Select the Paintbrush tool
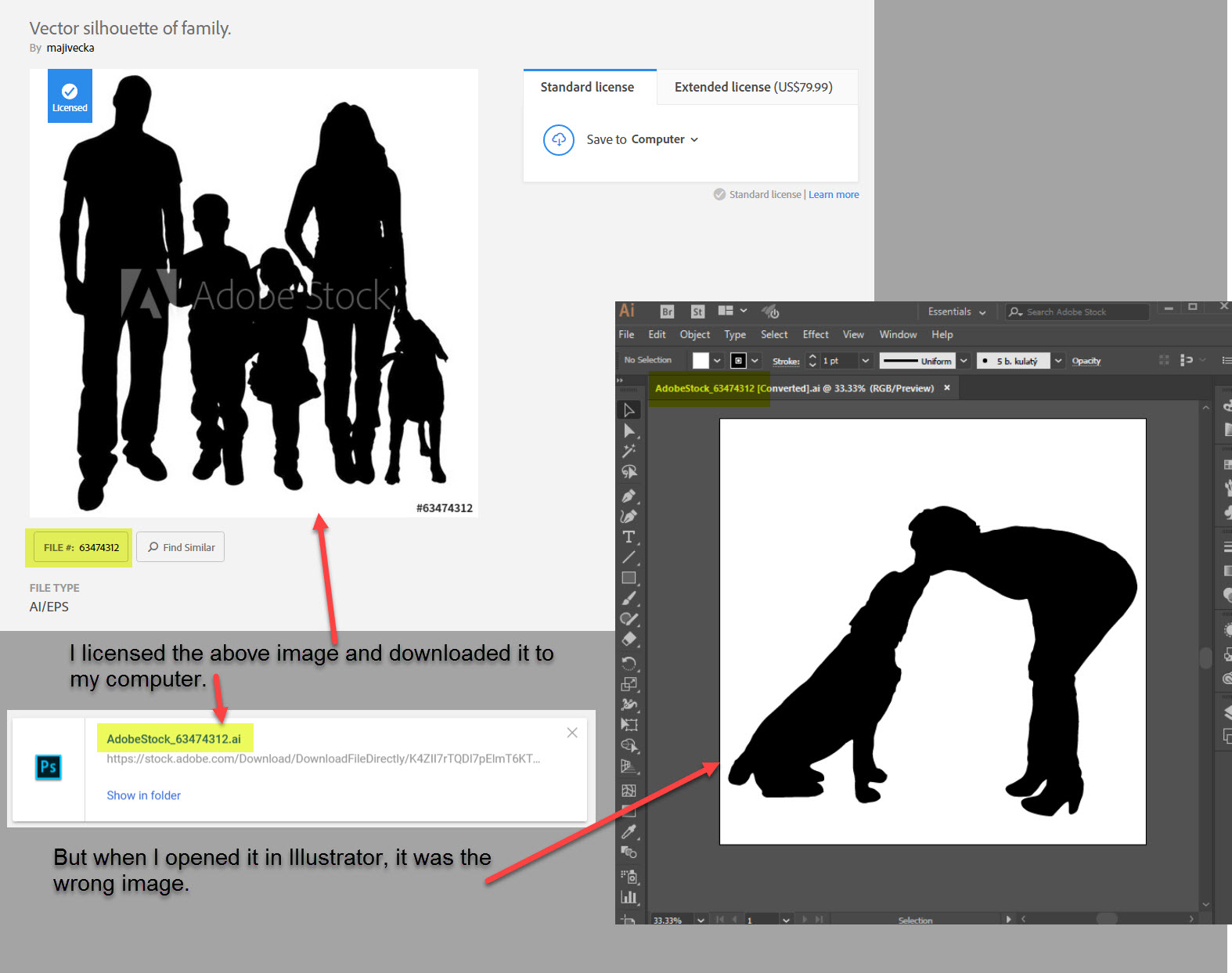 pyautogui.click(x=629, y=599)
